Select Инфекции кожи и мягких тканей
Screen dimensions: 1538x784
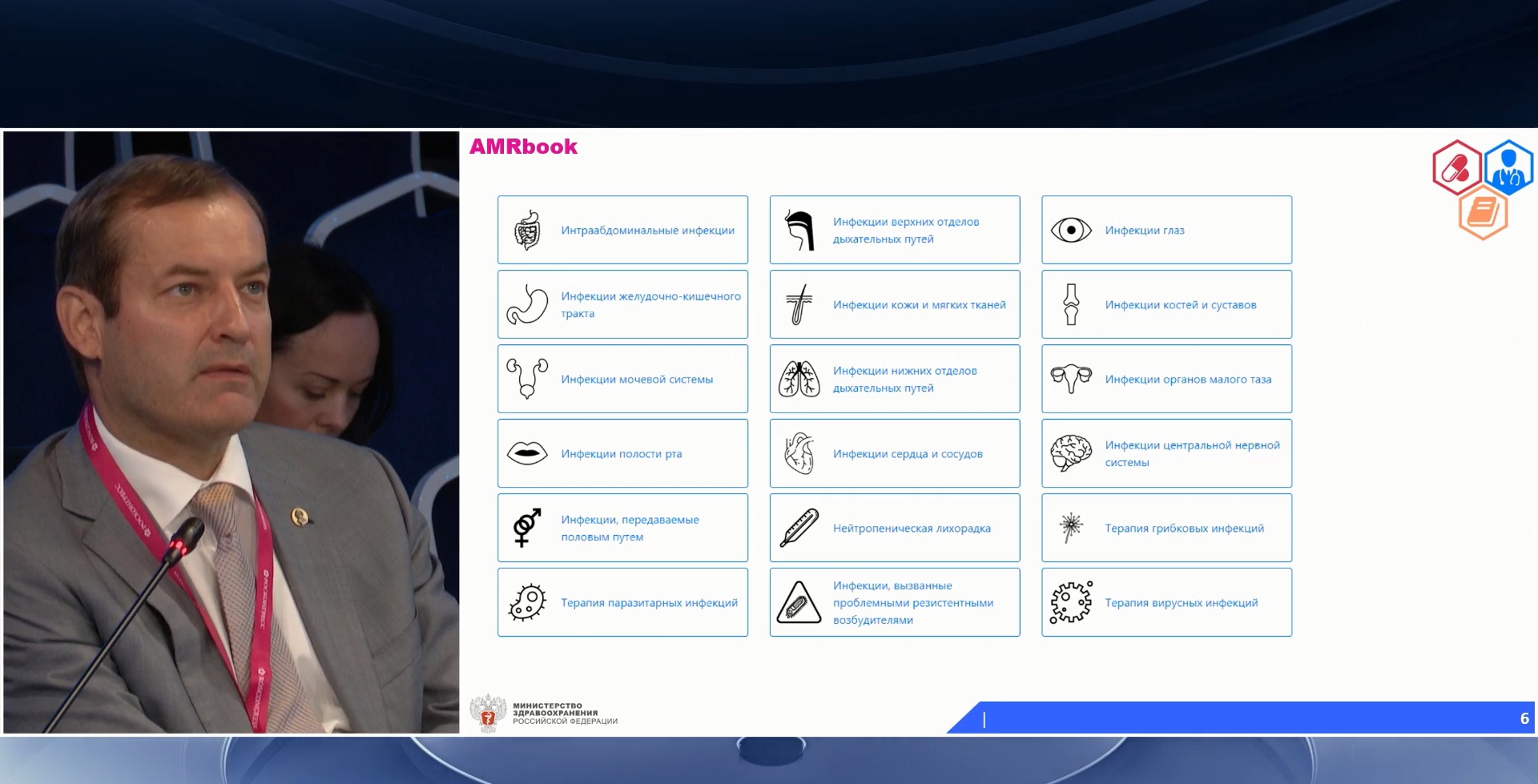pyautogui.click(x=895, y=304)
